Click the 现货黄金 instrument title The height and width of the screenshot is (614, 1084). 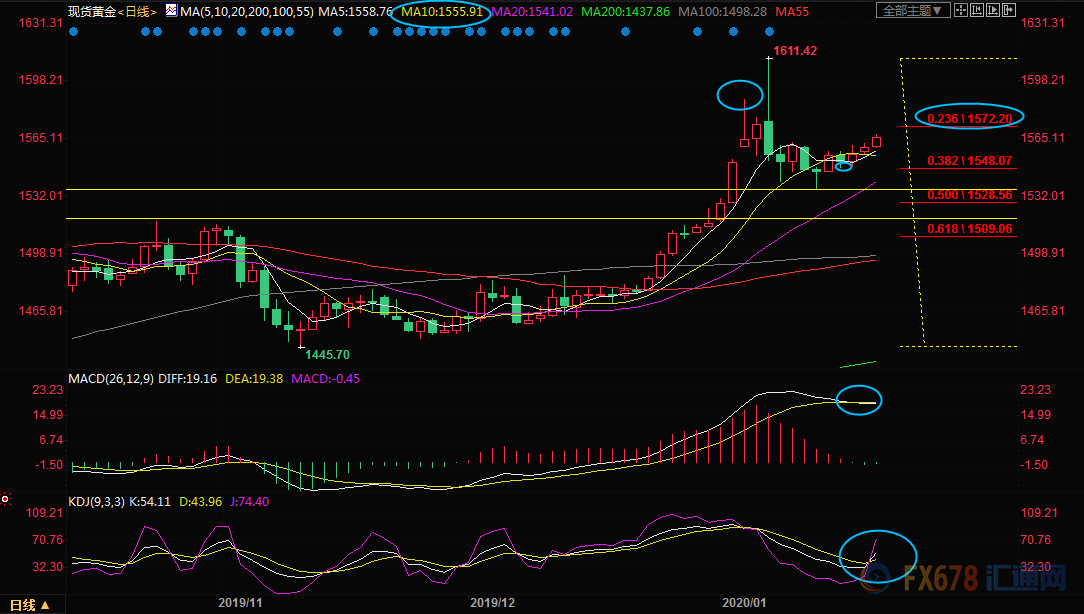click(93, 12)
